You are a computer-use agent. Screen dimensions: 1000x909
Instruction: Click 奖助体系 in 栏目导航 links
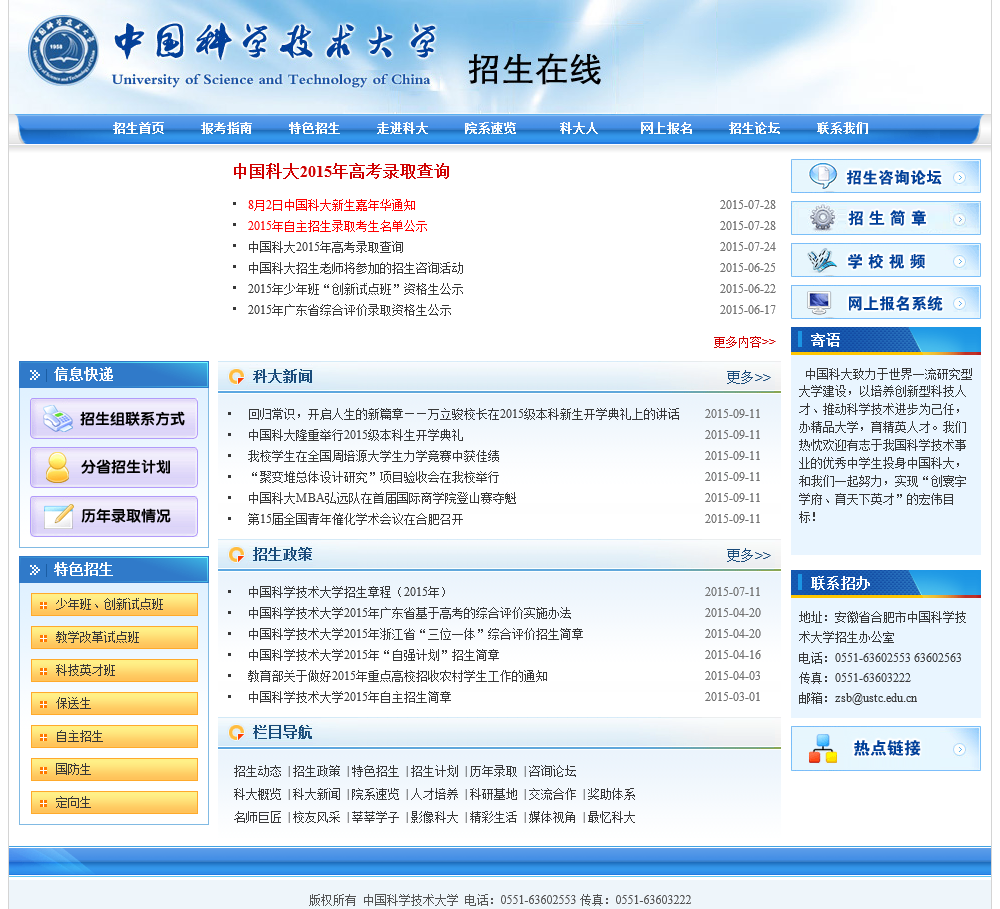tap(611, 794)
